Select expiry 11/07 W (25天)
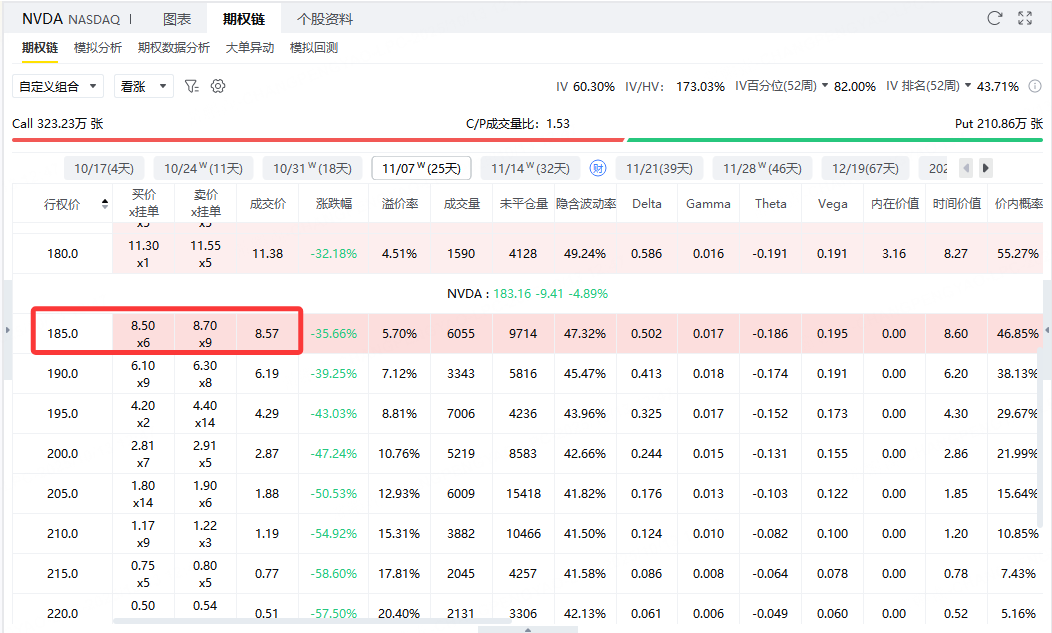 tap(421, 168)
